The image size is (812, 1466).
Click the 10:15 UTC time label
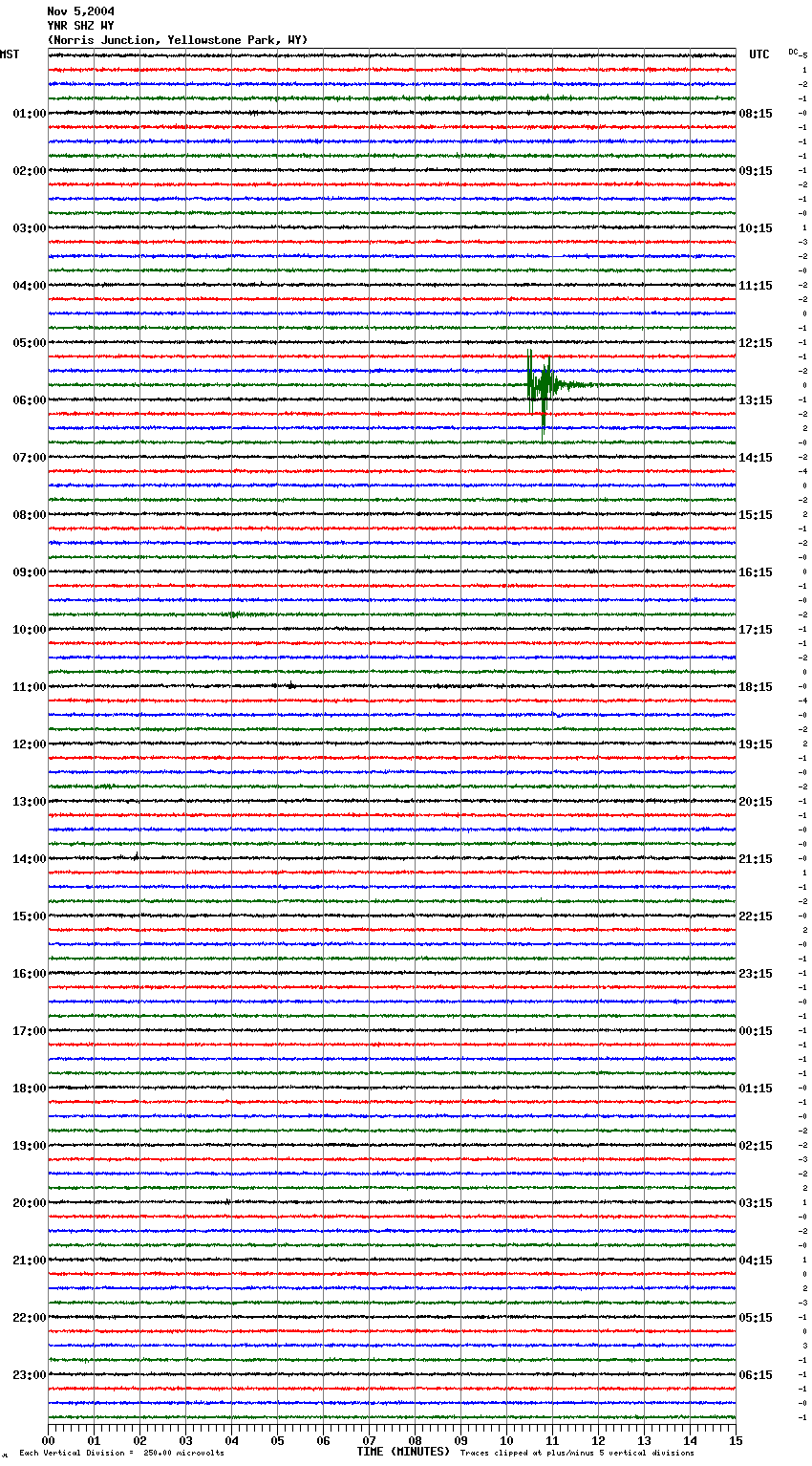pyautogui.click(x=756, y=228)
